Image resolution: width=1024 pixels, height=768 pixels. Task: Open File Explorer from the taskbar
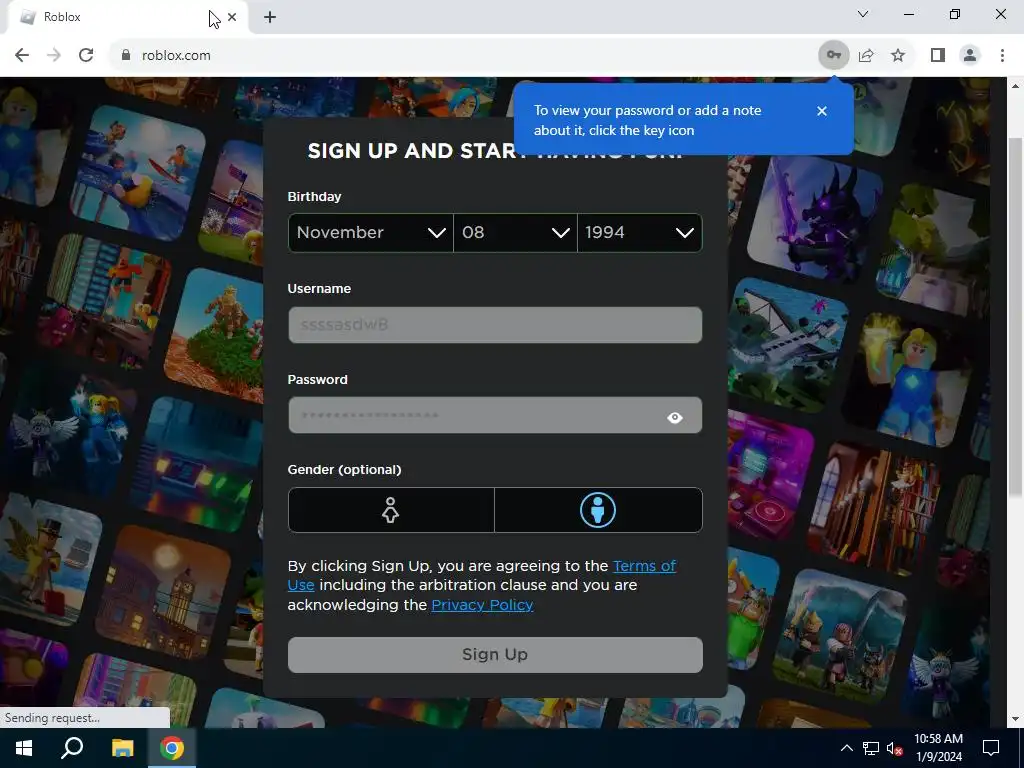point(122,748)
